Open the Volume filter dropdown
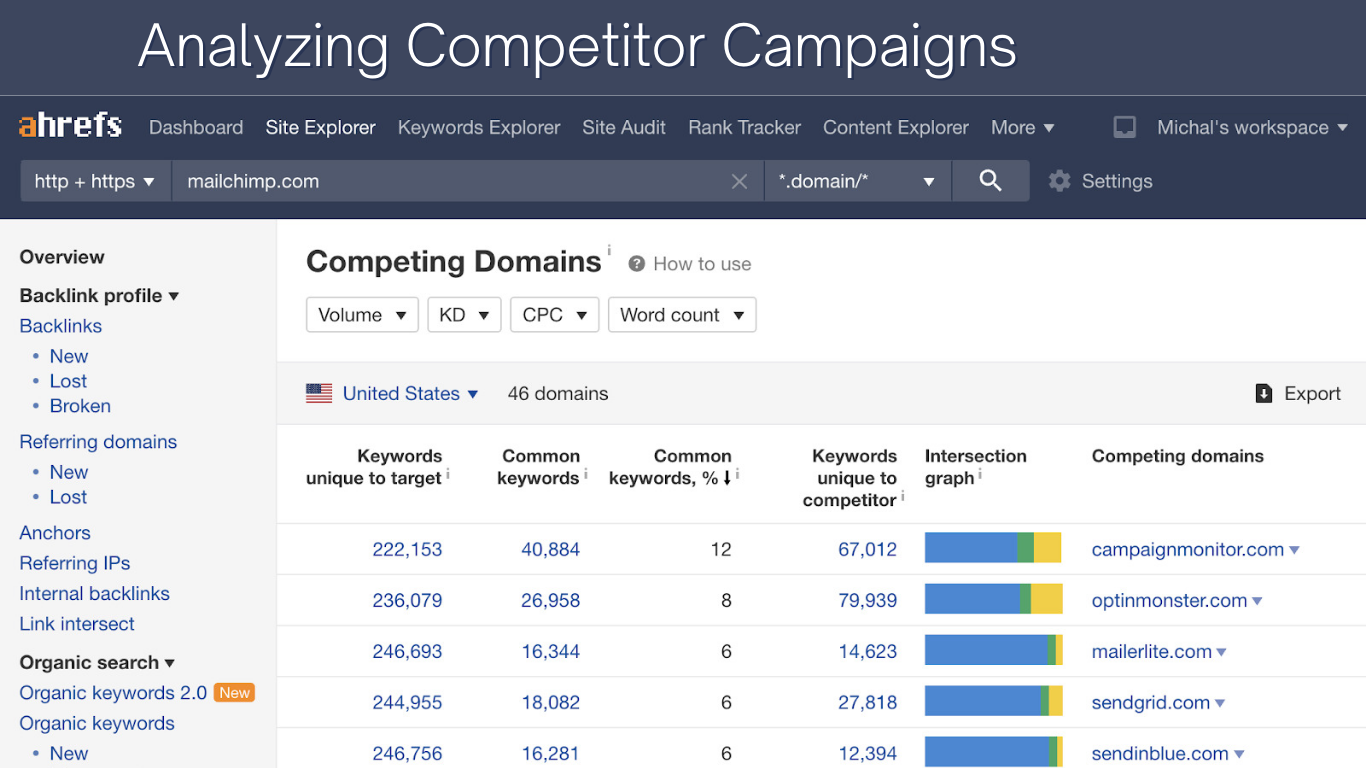Screen dimensions: 1366x768 point(362,315)
